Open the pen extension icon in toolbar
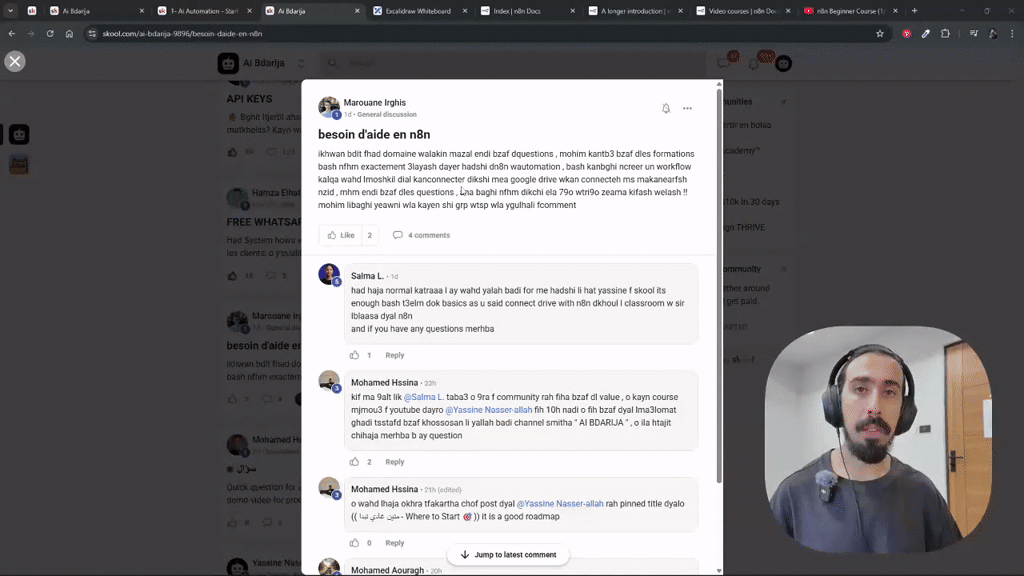Viewport: 1024px width, 576px height. pyautogui.click(x=925, y=33)
